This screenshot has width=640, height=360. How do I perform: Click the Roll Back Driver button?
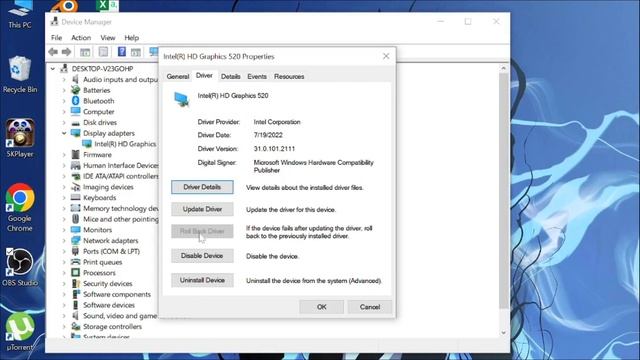pos(202,231)
